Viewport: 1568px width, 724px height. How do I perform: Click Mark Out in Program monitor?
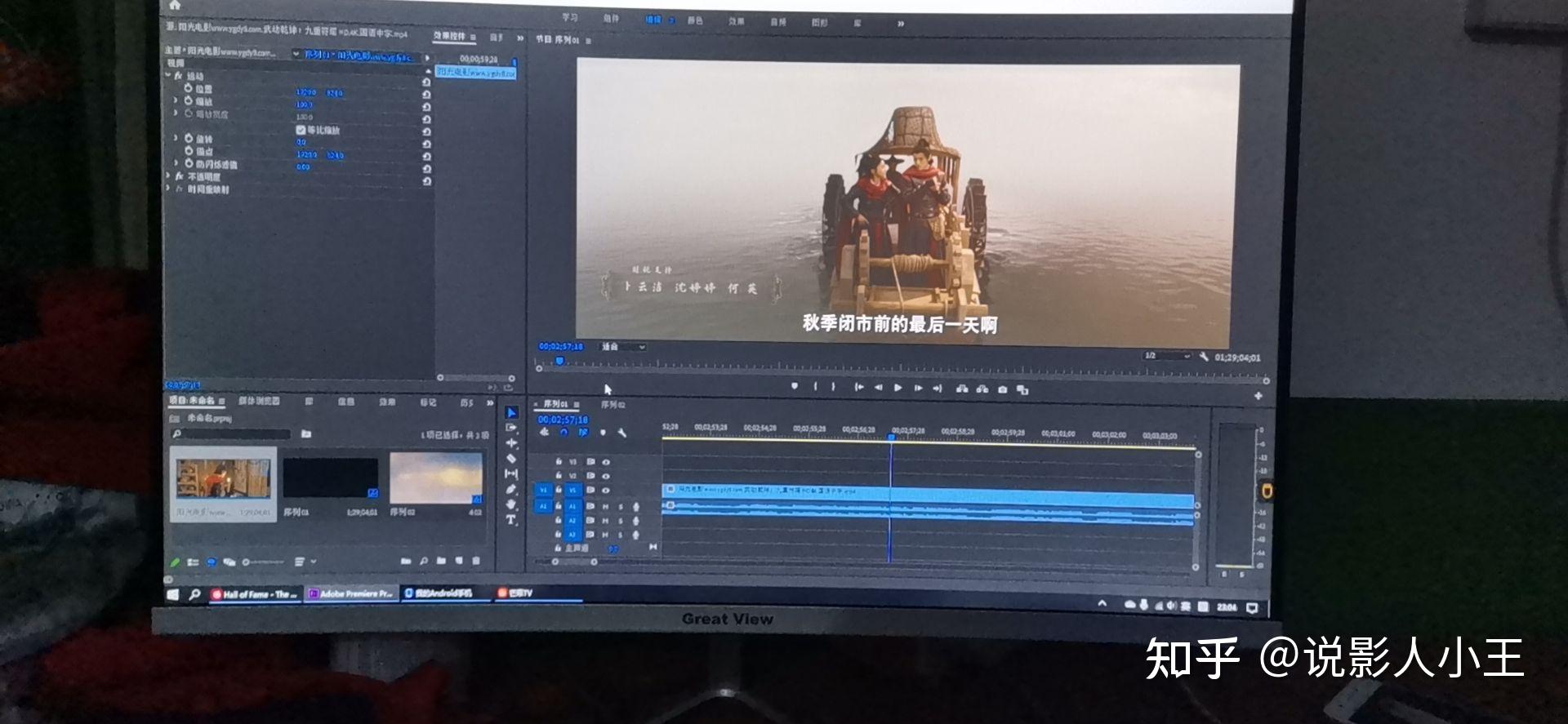pos(833,387)
